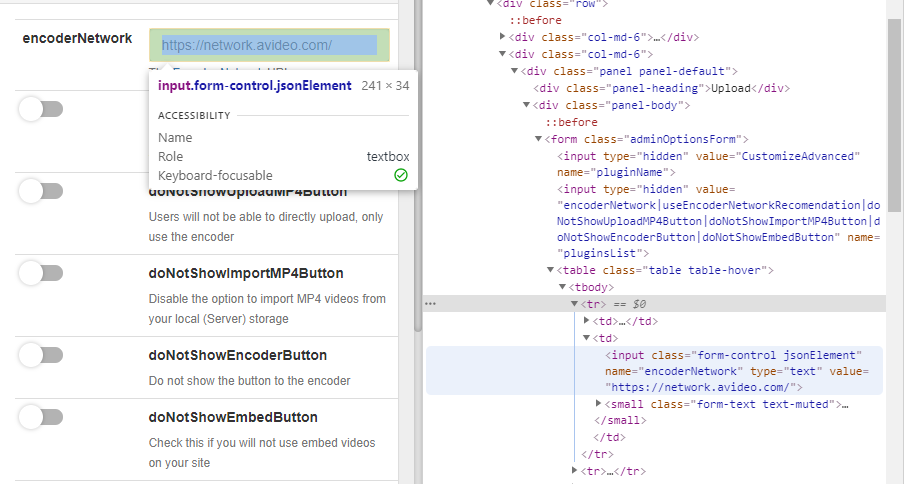Collapse the expanded td node

click(x=586, y=338)
